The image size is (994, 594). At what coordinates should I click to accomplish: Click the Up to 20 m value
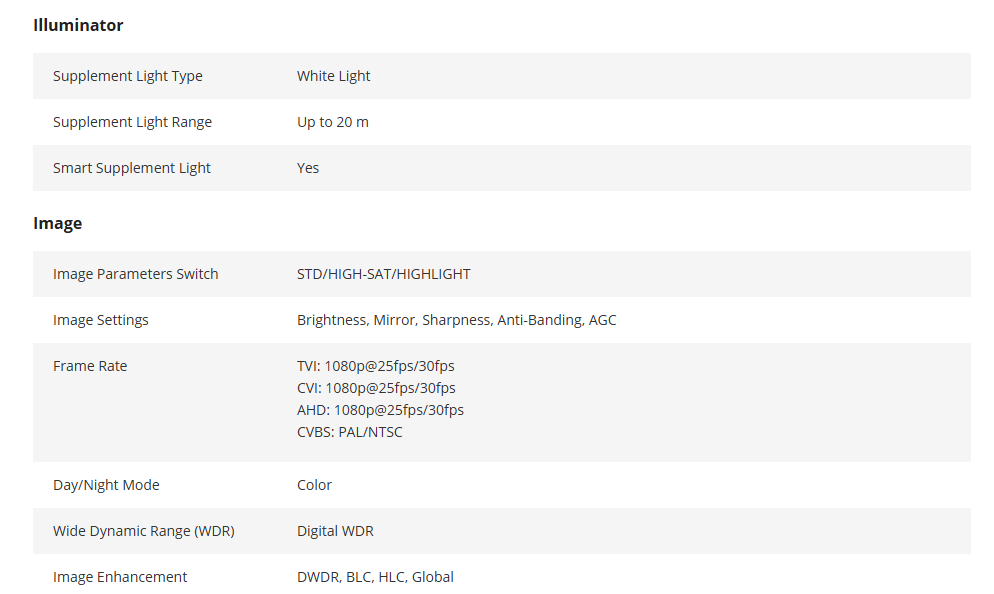click(x=333, y=122)
